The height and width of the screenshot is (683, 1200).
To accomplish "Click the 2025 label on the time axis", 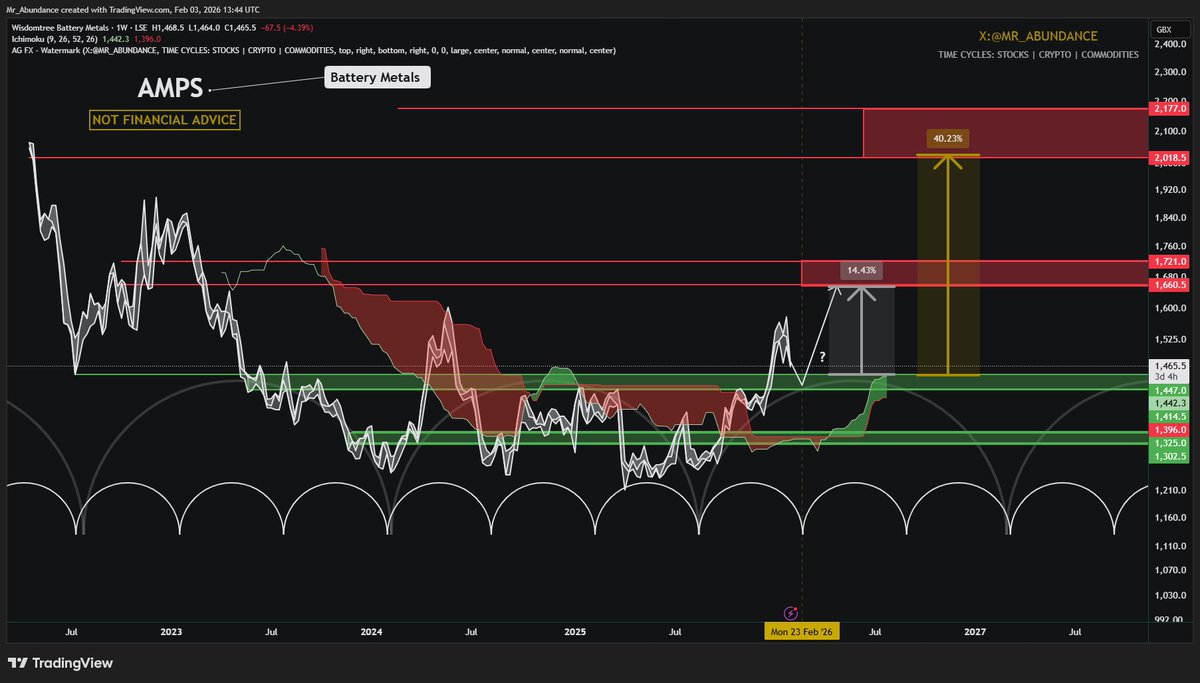I will 574,632.
